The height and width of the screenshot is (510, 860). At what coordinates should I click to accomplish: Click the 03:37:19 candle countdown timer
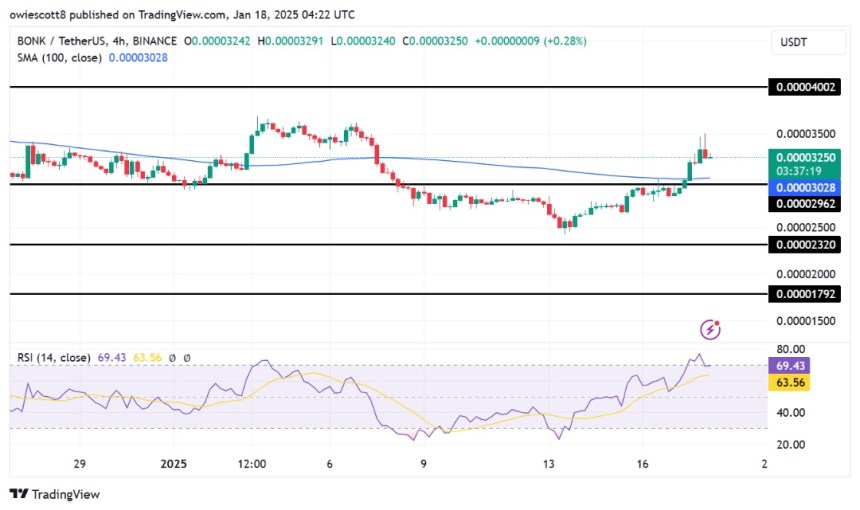[x=806, y=172]
